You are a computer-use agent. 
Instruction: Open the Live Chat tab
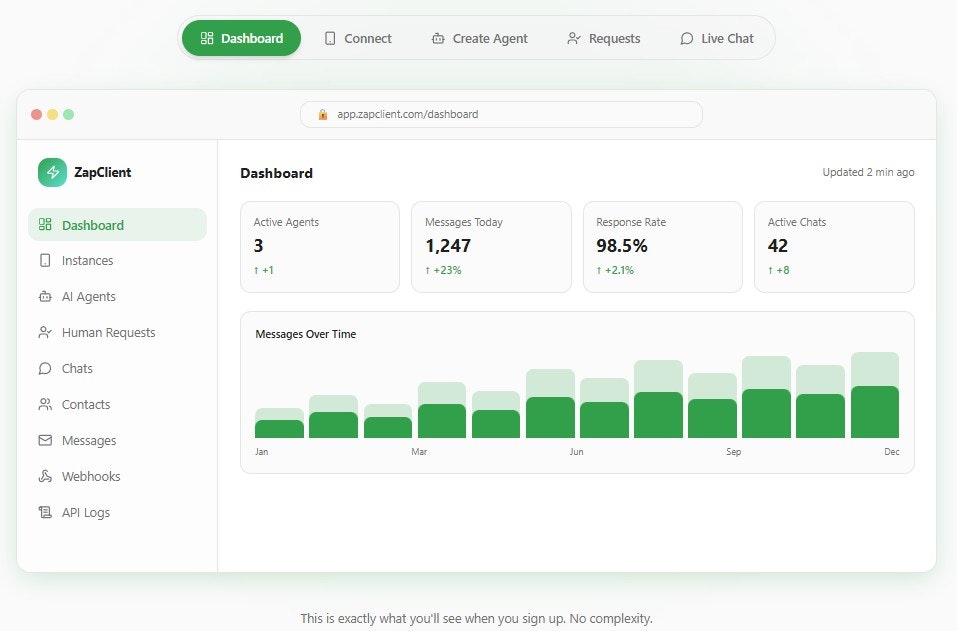pyautogui.click(x=717, y=38)
